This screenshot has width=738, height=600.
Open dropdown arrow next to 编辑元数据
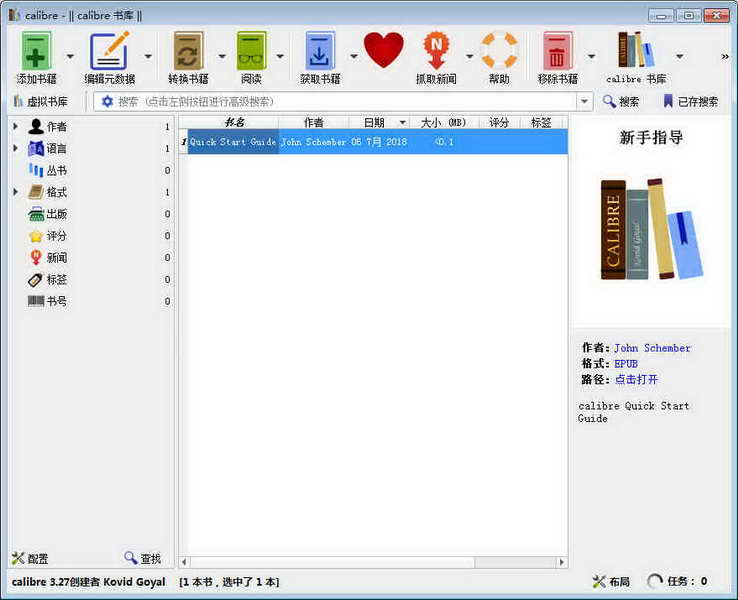[x=148, y=56]
